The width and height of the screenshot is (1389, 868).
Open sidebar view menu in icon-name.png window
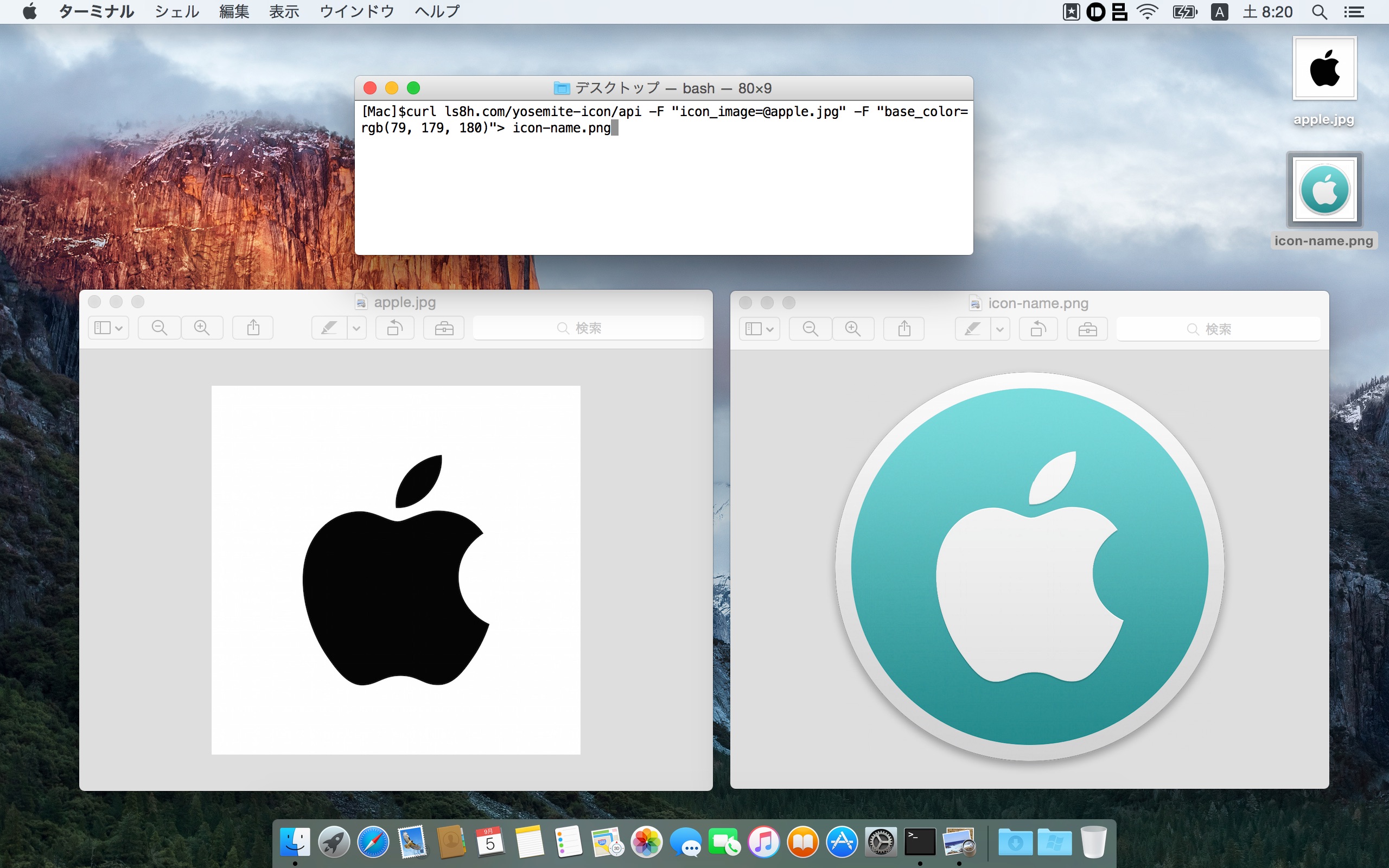click(x=760, y=329)
